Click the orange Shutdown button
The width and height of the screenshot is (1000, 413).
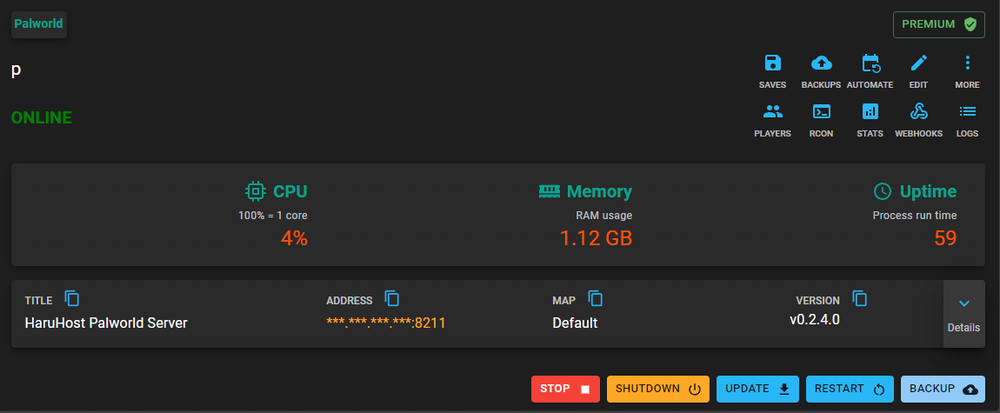(658, 389)
